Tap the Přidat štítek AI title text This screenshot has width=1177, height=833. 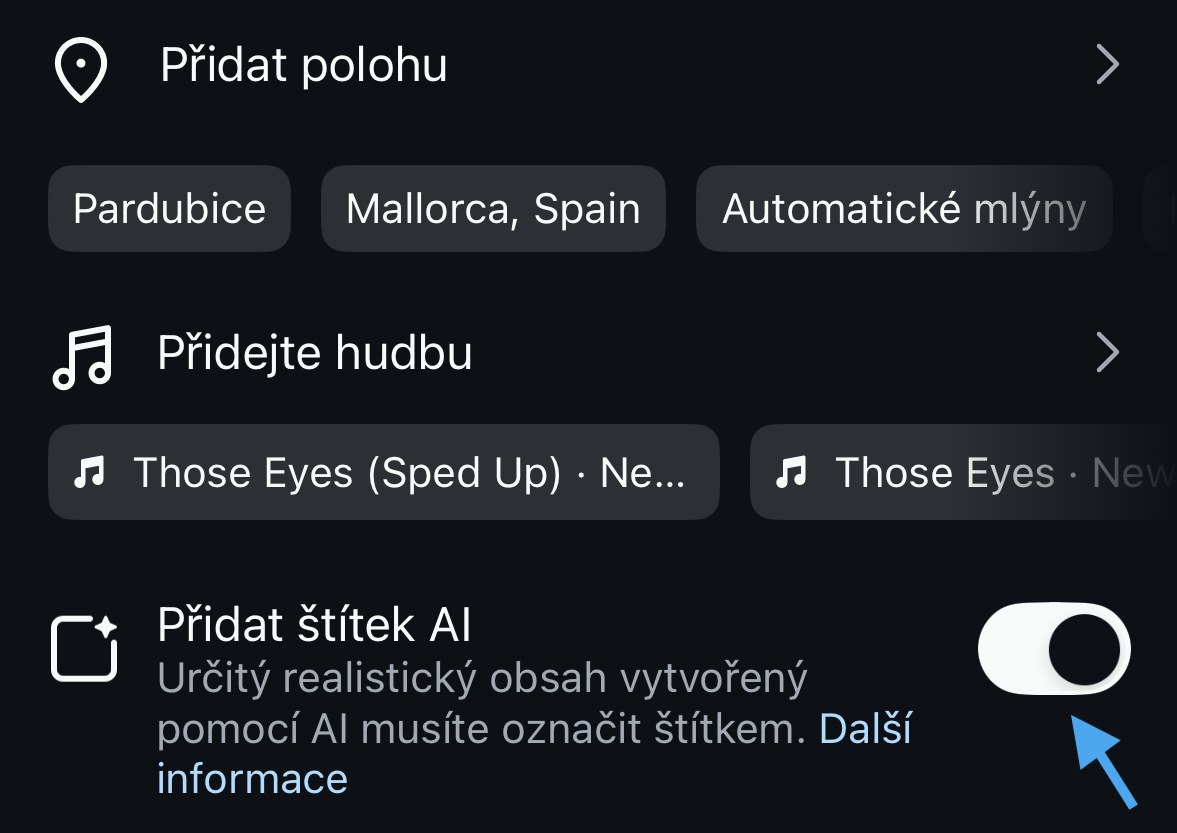(314, 626)
